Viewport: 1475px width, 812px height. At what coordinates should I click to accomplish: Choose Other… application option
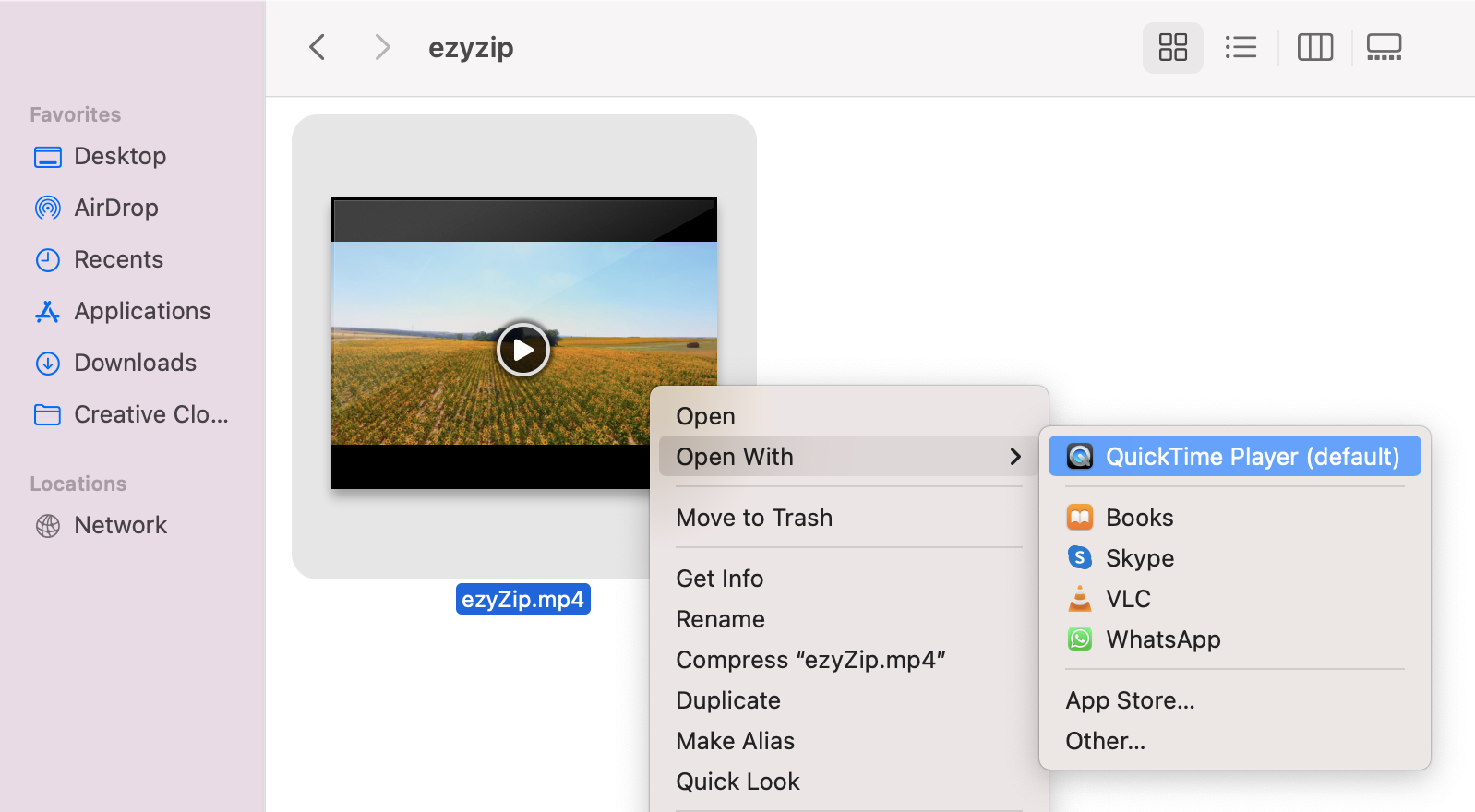[x=1105, y=741]
